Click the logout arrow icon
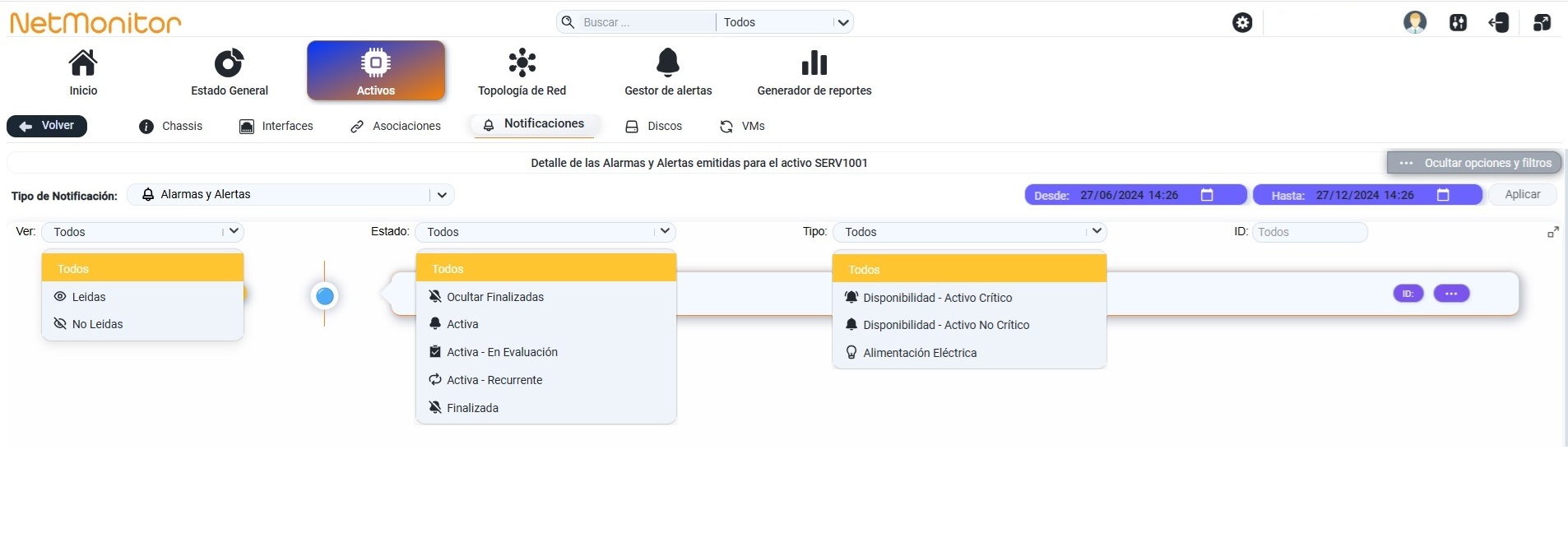Screen dimensions: 1568x533 pyautogui.click(x=1499, y=22)
